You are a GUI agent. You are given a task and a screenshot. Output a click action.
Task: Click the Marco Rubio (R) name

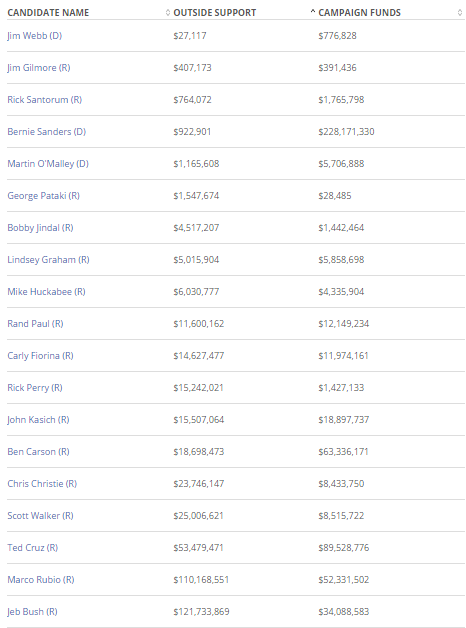pyautogui.click(x=41, y=580)
